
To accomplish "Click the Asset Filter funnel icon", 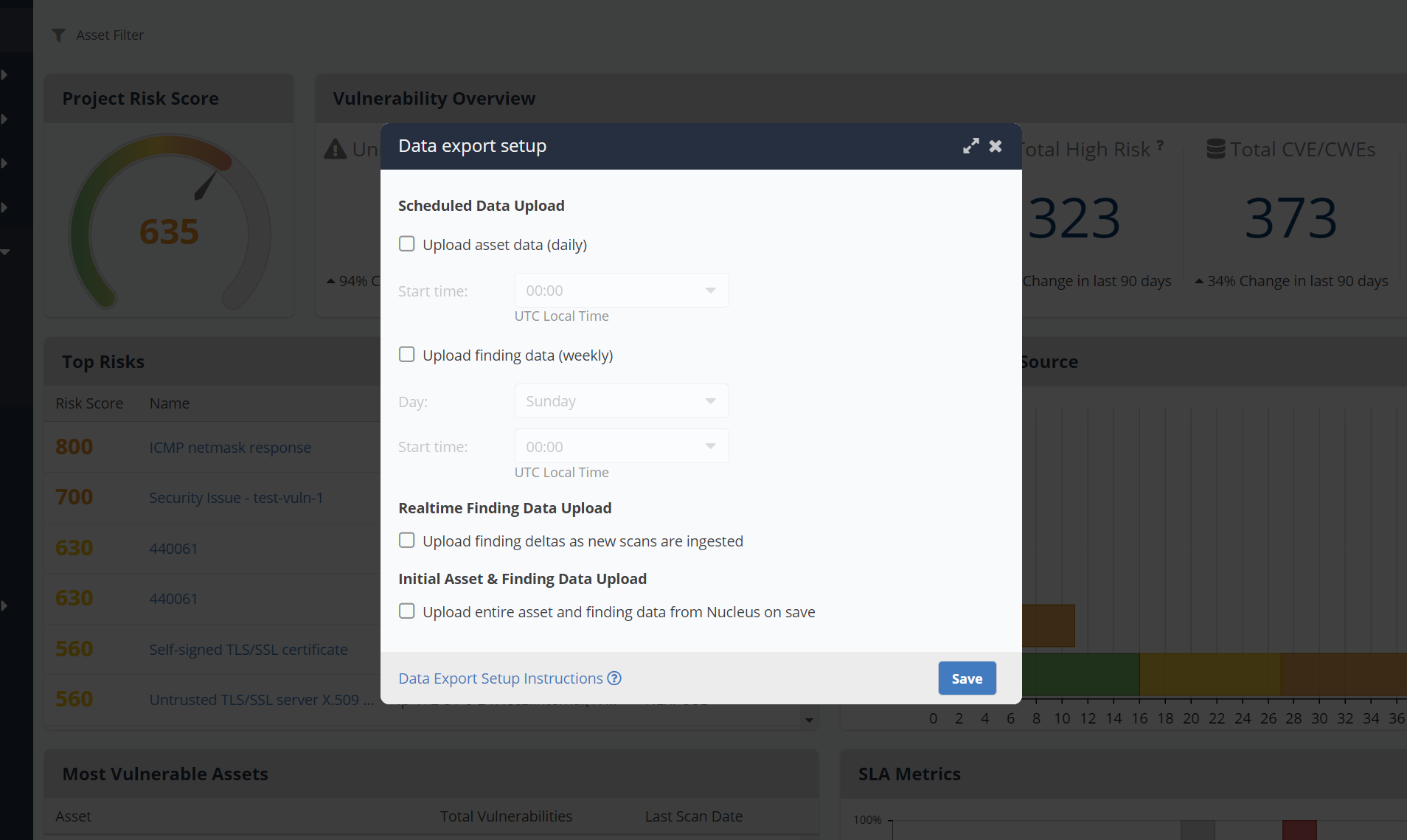I will coord(59,35).
